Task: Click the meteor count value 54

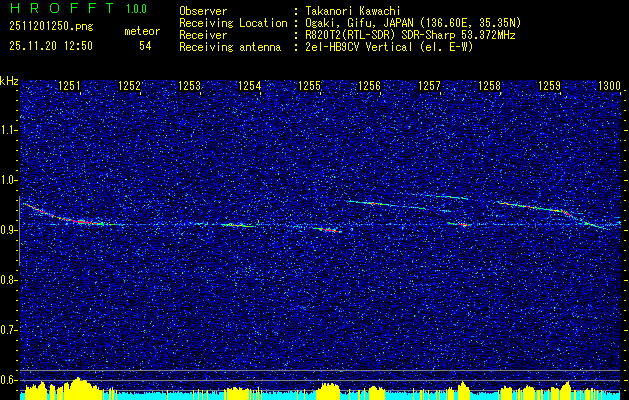Action: coord(145,46)
